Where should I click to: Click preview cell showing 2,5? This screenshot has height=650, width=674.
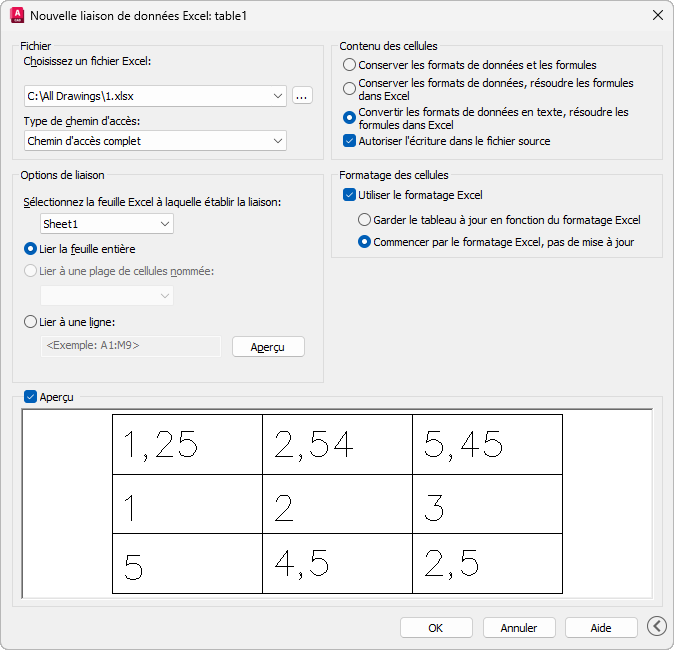click(487, 564)
